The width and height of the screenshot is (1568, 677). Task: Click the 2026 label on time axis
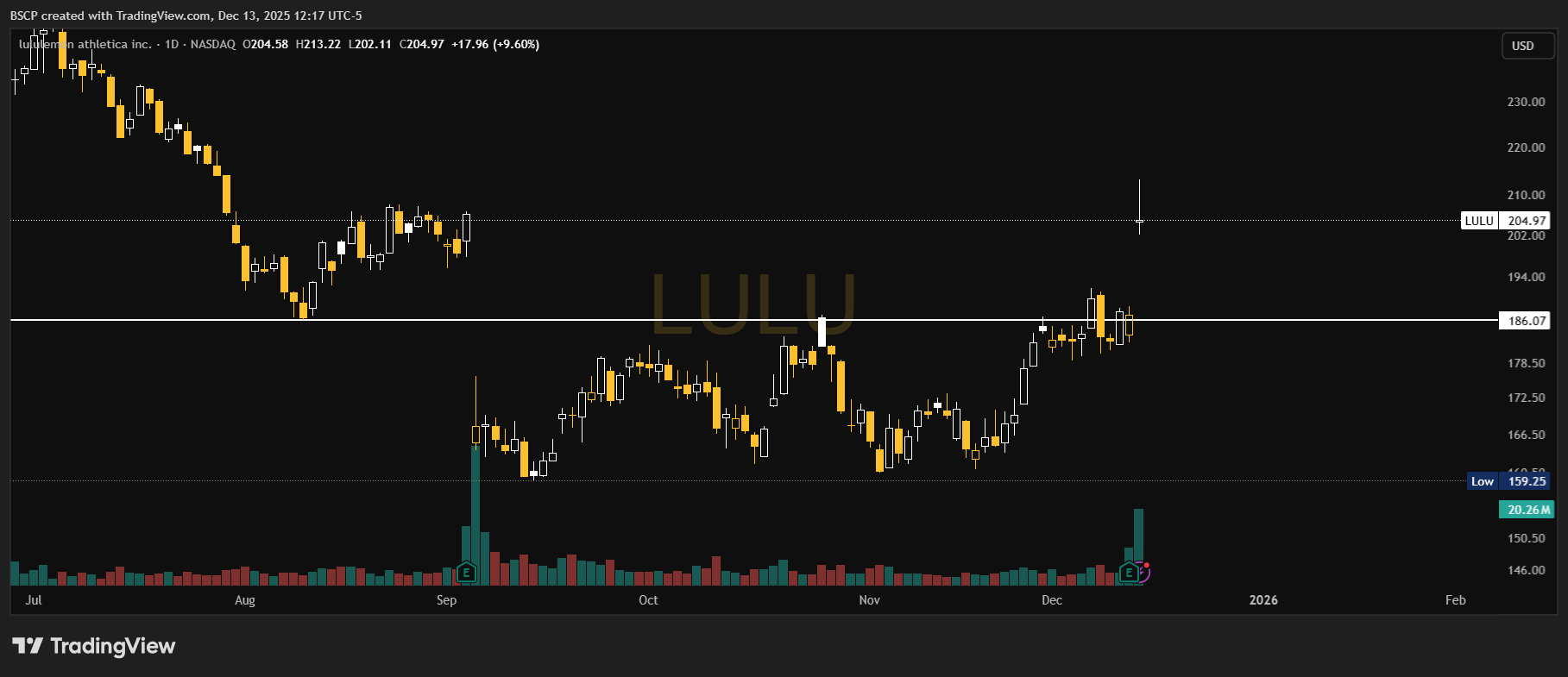[1263, 600]
